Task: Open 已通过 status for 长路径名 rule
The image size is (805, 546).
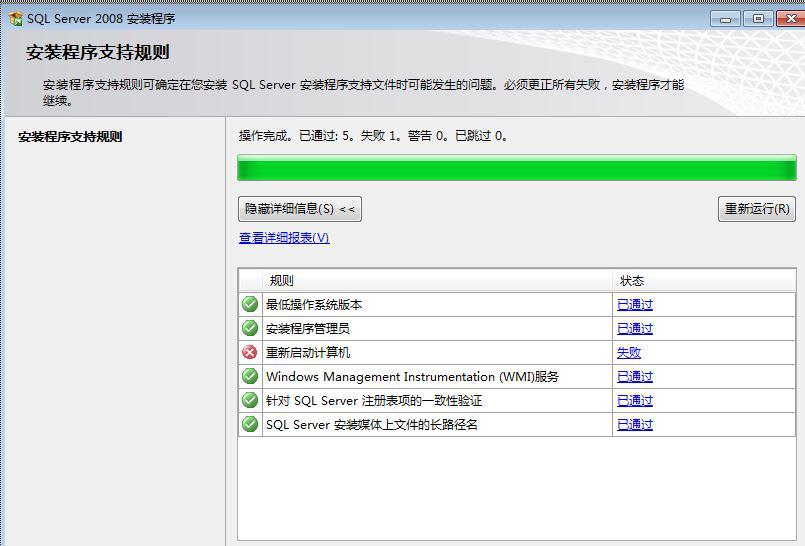Action: click(635, 424)
